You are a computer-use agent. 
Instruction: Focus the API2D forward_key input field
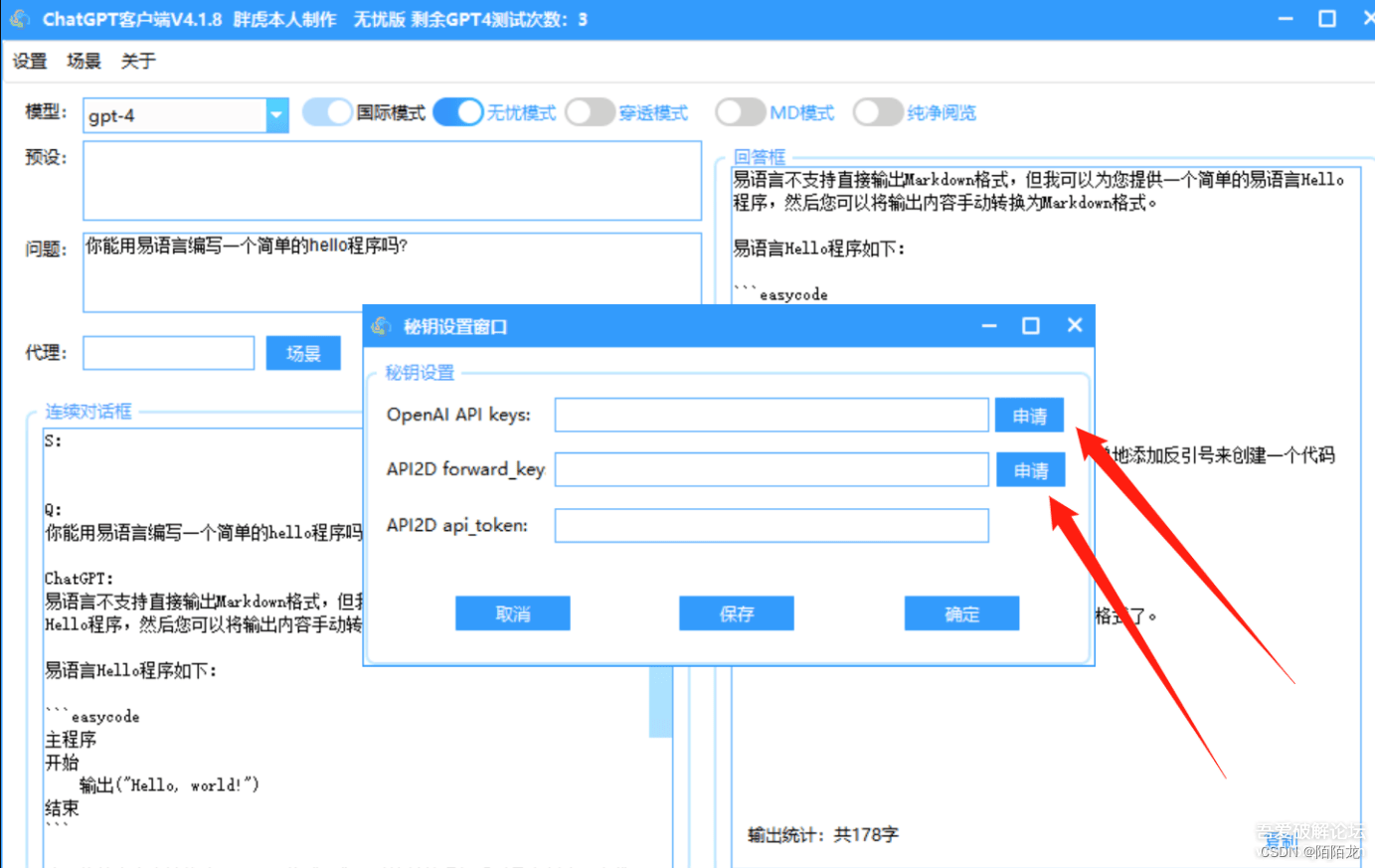[772, 470]
